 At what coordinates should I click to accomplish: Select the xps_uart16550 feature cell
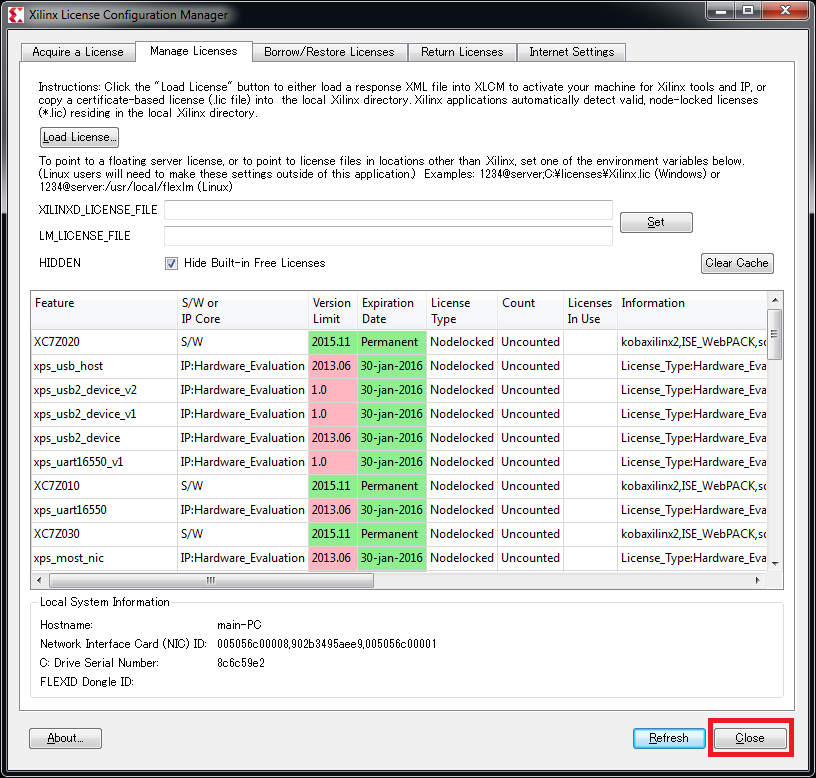(104, 509)
